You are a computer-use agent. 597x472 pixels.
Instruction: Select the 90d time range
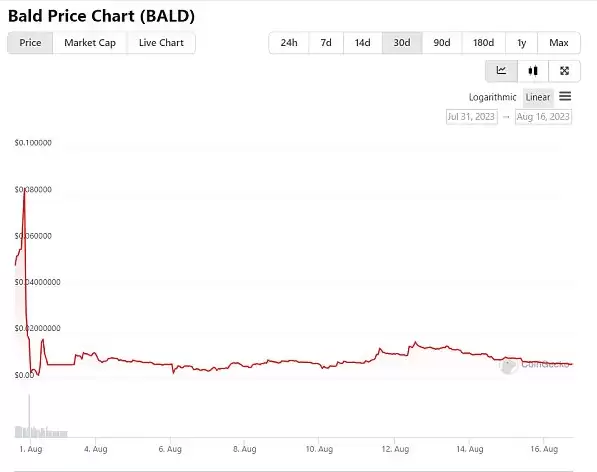(442, 43)
